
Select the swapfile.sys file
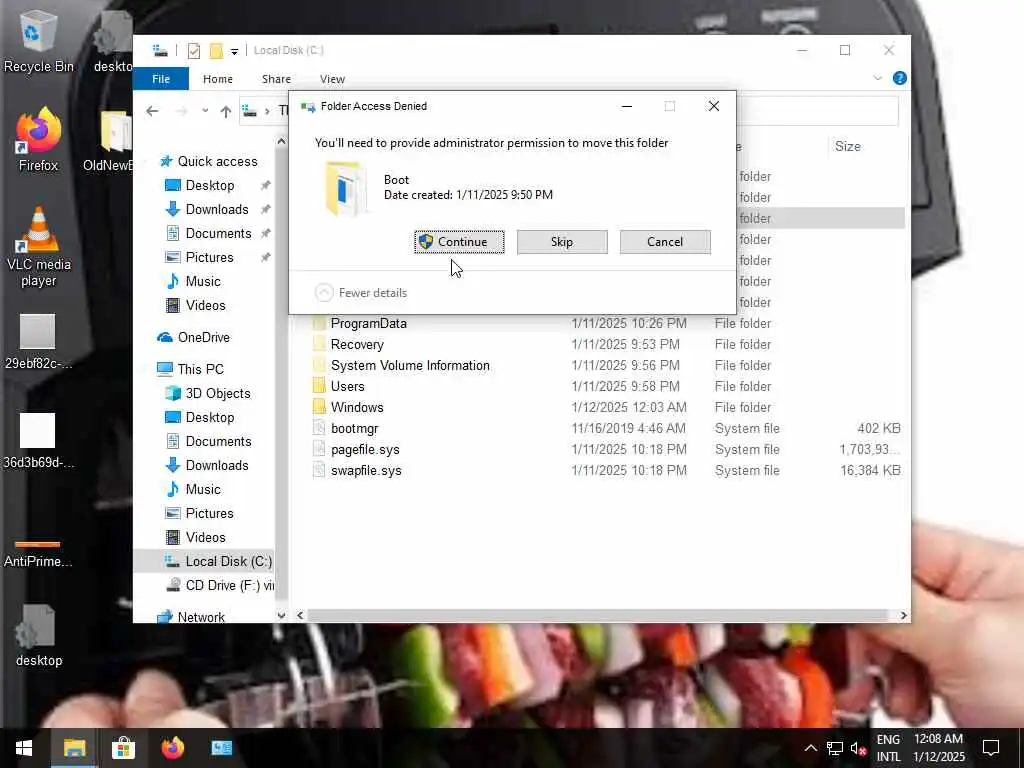pyautogui.click(x=605, y=470)
